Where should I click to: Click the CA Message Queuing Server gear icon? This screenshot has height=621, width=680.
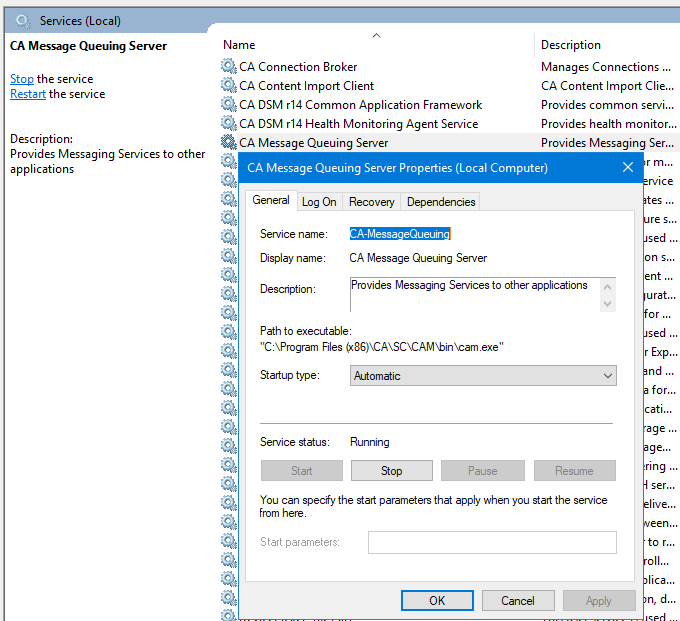coord(228,143)
